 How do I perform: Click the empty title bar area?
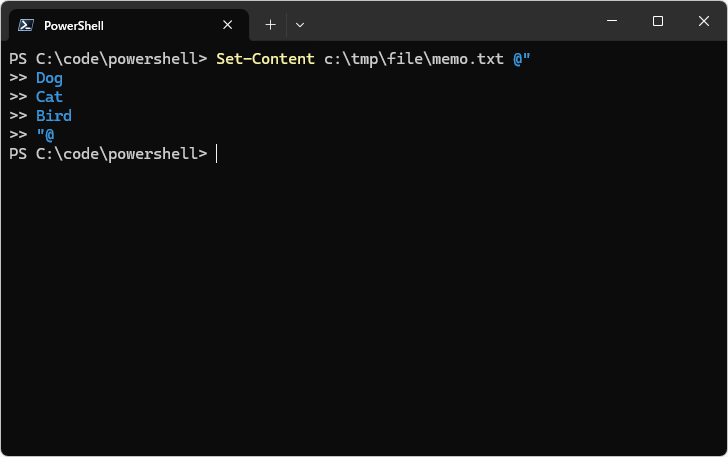coord(450,22)
